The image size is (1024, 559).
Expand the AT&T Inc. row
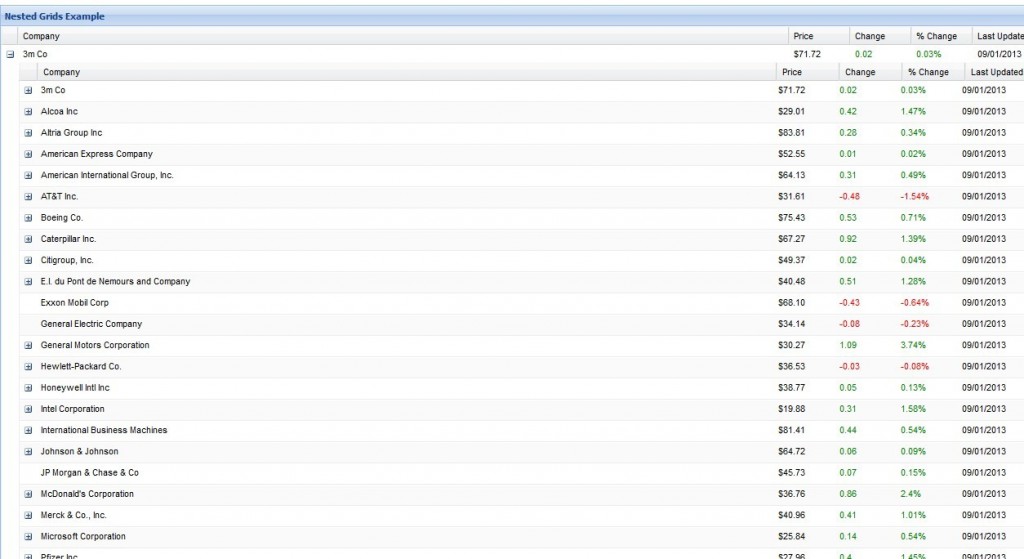[28, 197]
